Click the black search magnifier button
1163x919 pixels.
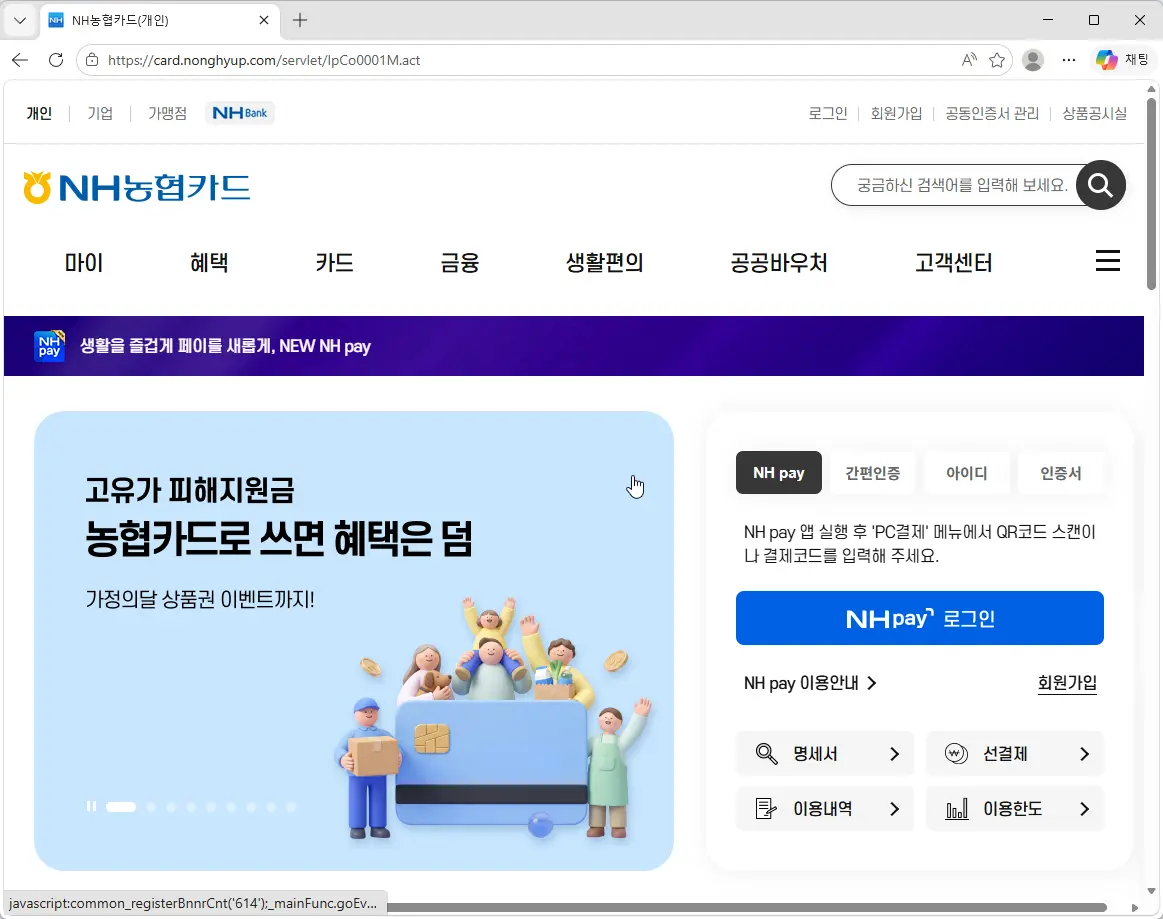point(1101,185)
